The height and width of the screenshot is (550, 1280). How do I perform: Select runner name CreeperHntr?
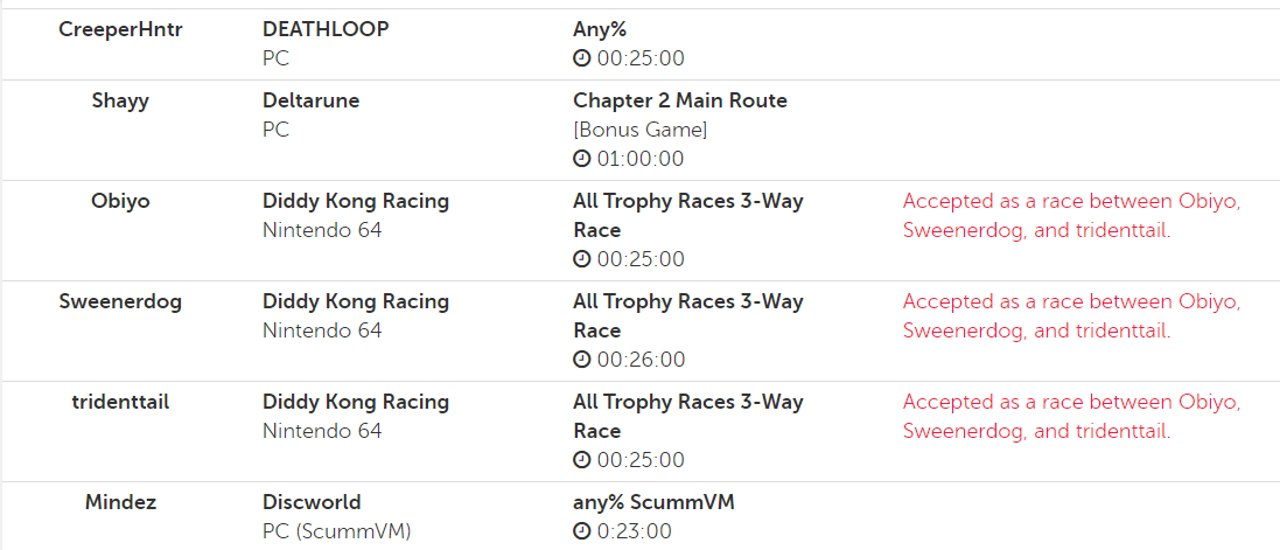point(121,30)
